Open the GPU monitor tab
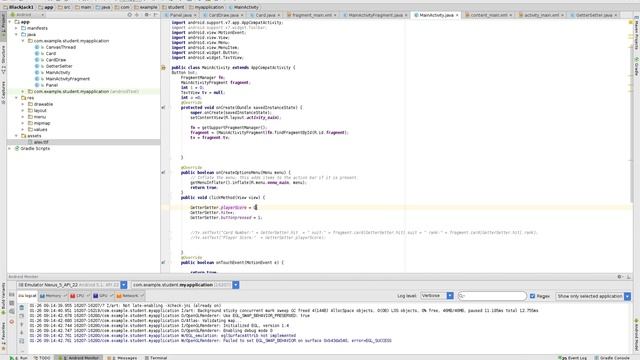 [102, 296]
